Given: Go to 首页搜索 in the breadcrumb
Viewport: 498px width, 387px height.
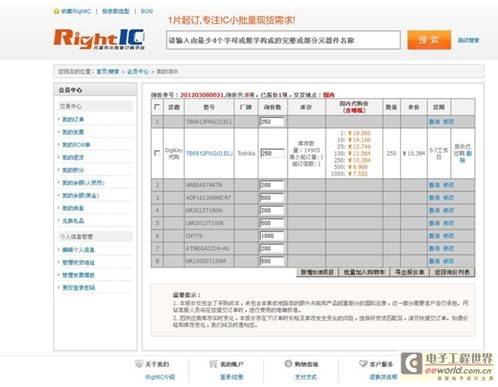Looking at the screenshot, I should (108, 72).
